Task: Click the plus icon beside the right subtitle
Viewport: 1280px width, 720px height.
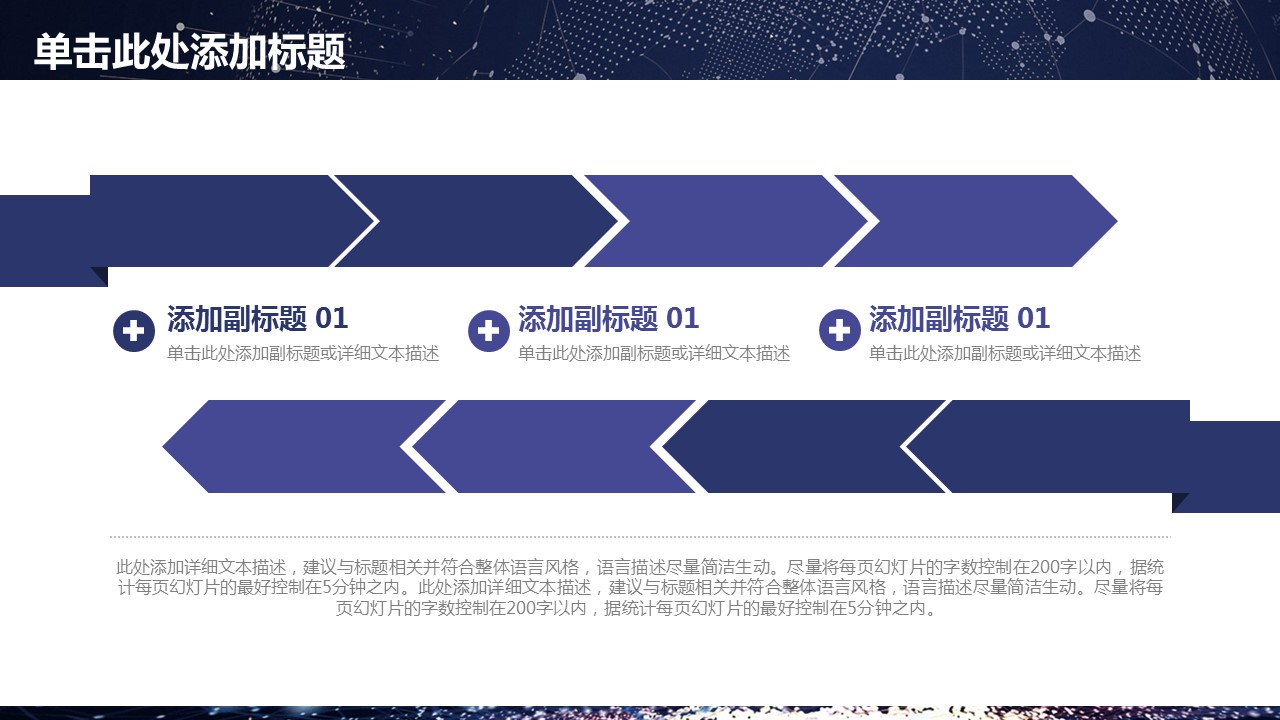Action: pyautogui.click(x=840, y=331)
